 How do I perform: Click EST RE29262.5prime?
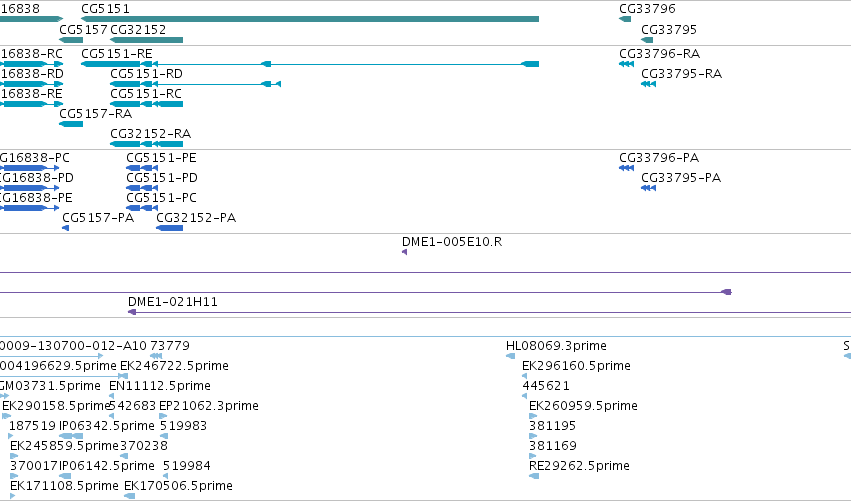(x=580, y=466)
